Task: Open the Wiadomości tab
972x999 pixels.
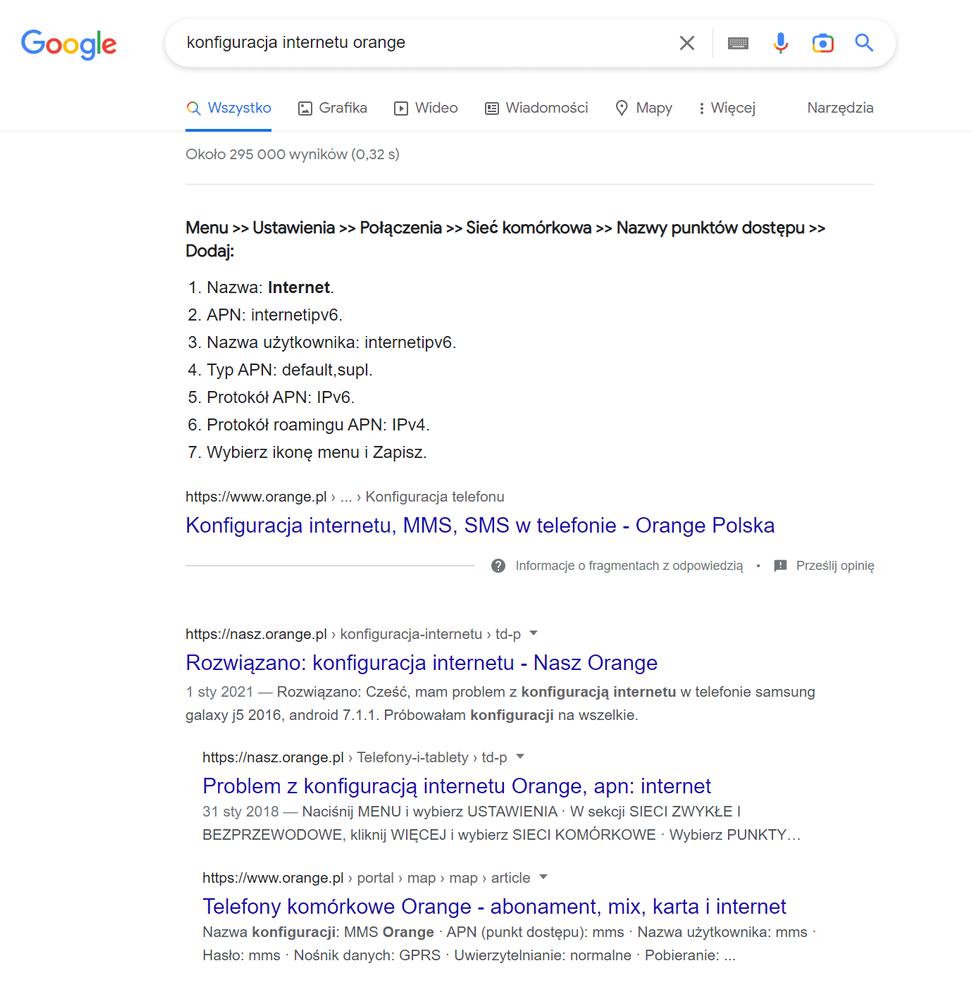Action: [536, 108]
